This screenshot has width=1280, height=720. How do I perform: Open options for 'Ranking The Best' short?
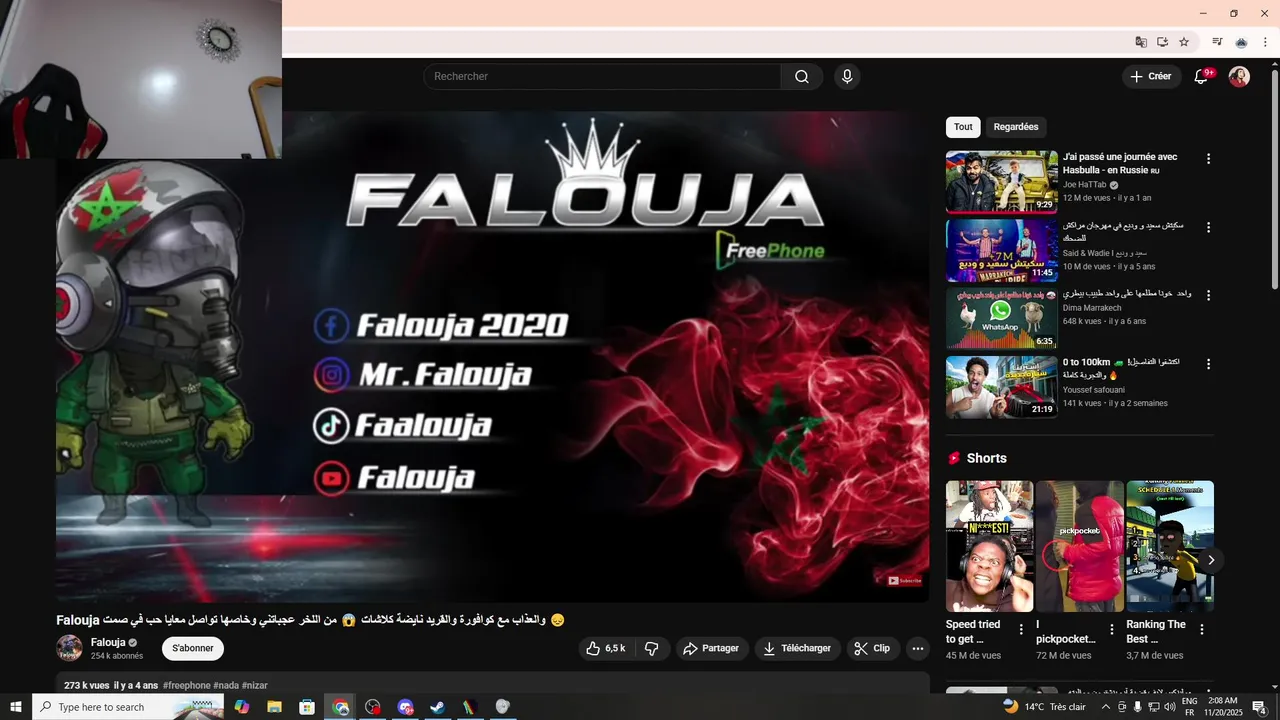(1202, 629)
